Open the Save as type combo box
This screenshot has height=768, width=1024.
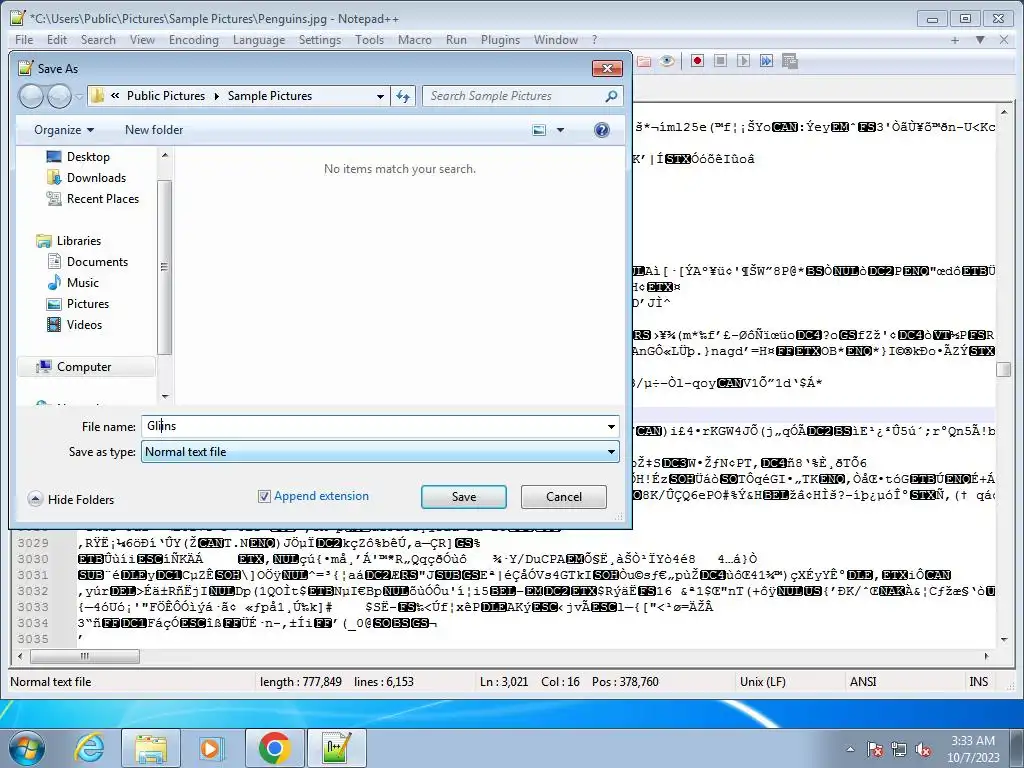tap(380, 452)
